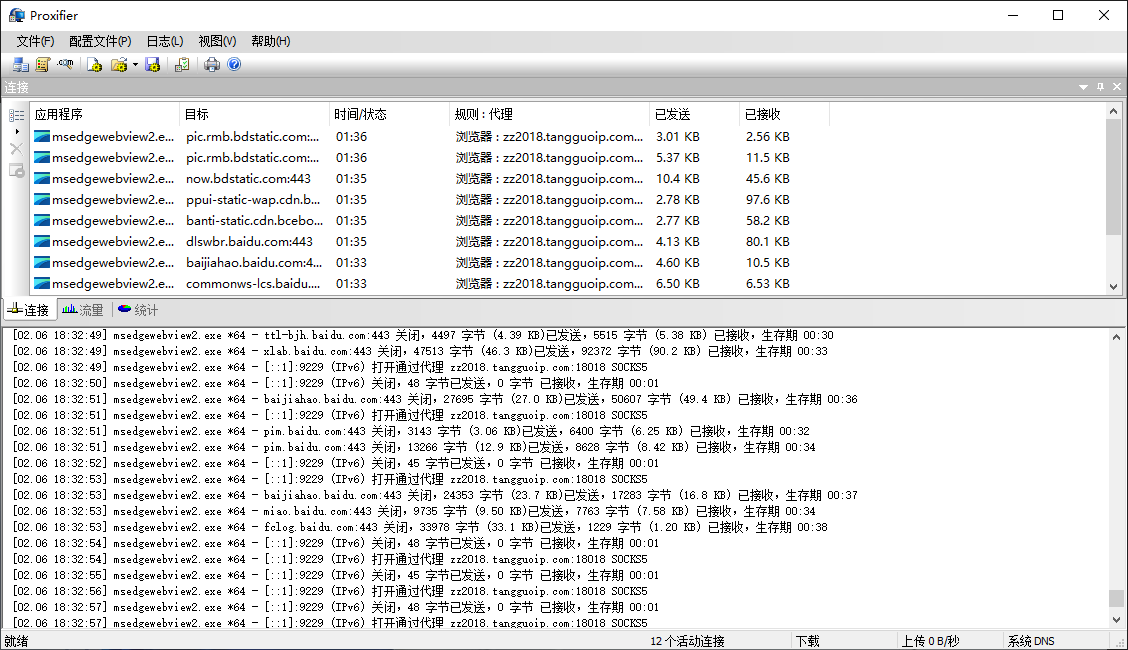The height and width of the screenshot is (650, 1128).
Task: Click the Open Profile folder icon
Action: tap(119, 65)
